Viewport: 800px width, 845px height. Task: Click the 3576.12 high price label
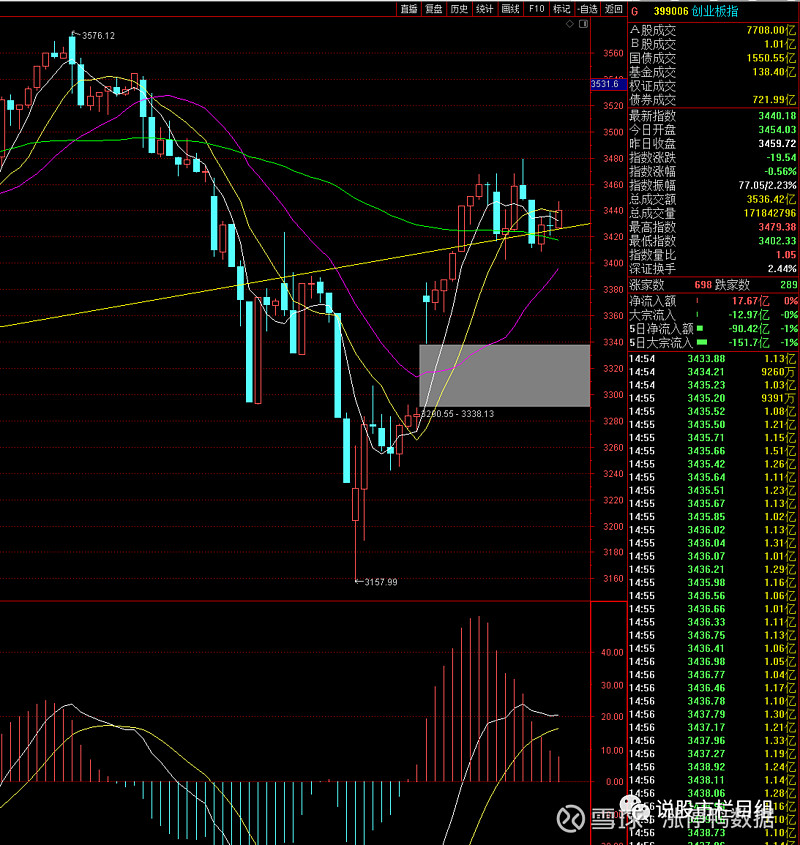pyautogui.click(x=98, y=36)
